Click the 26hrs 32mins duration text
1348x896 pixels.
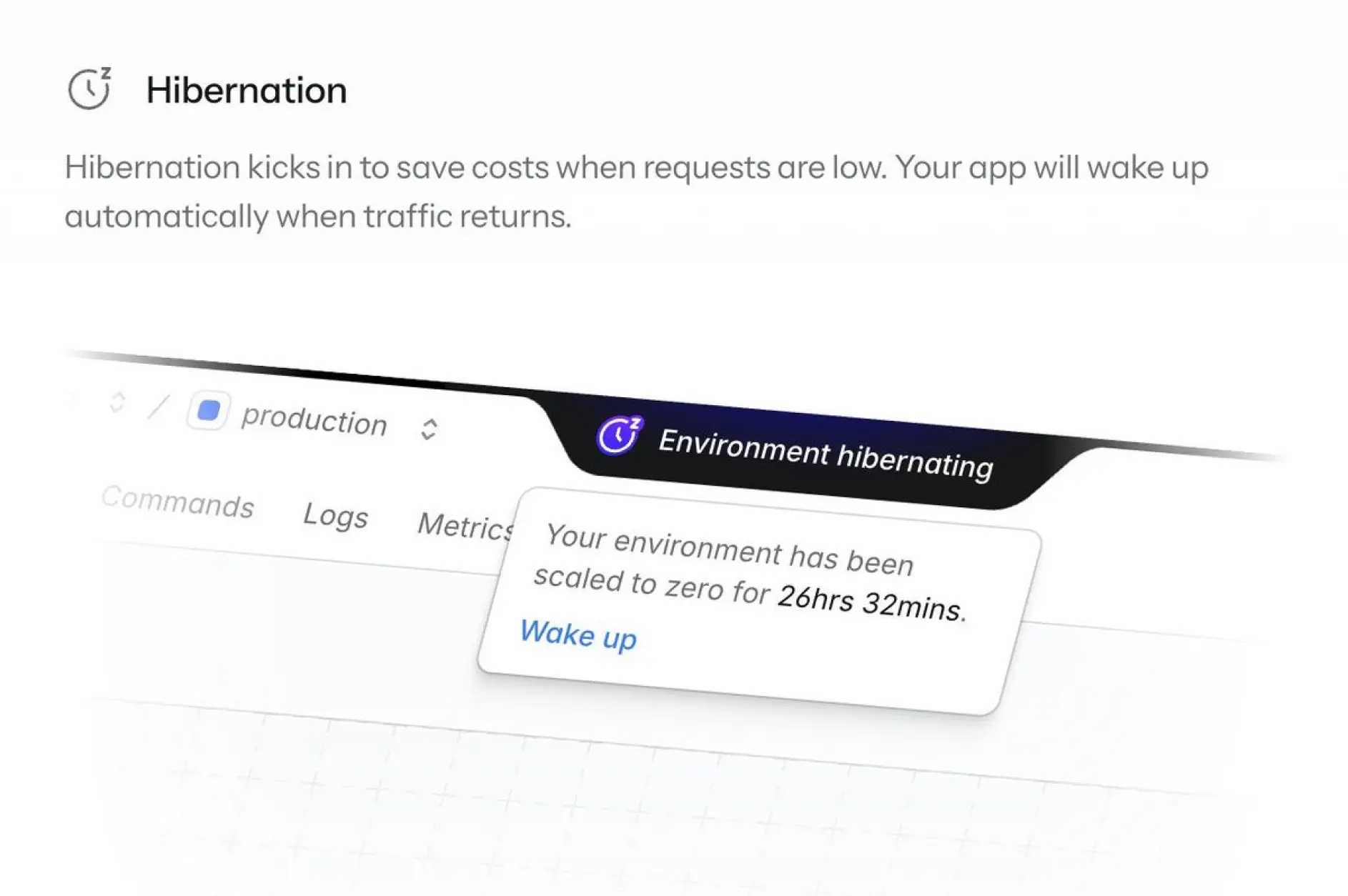[x=871, y=602]
